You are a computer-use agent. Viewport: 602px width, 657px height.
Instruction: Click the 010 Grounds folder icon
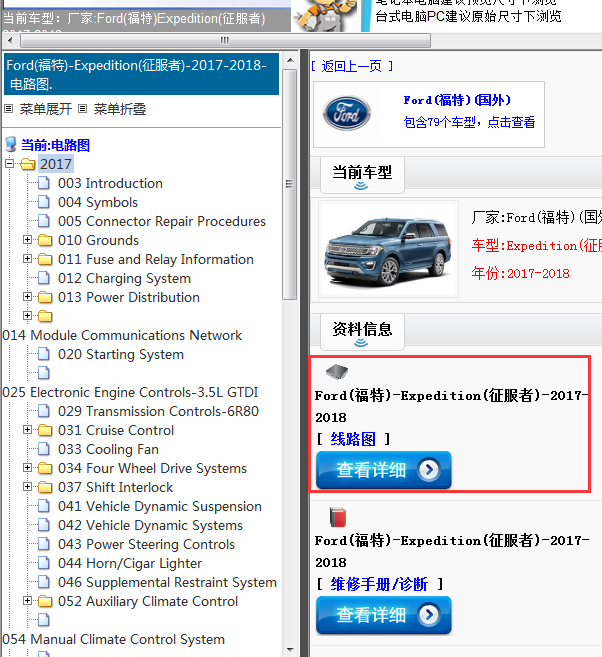click(x=45, y=241)
